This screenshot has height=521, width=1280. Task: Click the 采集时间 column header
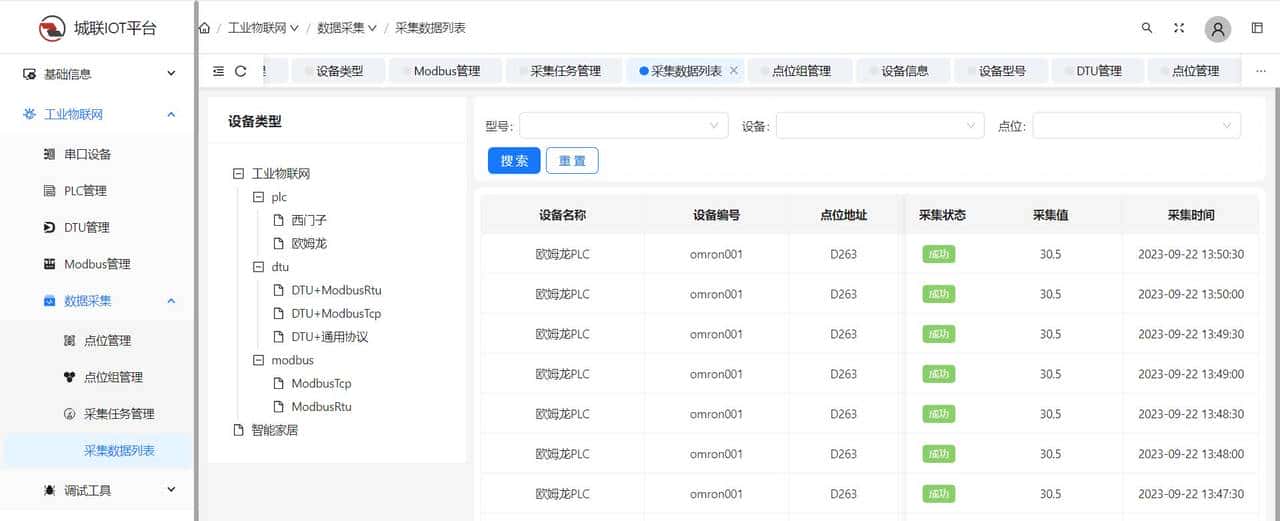click(x=1190, y=215)
